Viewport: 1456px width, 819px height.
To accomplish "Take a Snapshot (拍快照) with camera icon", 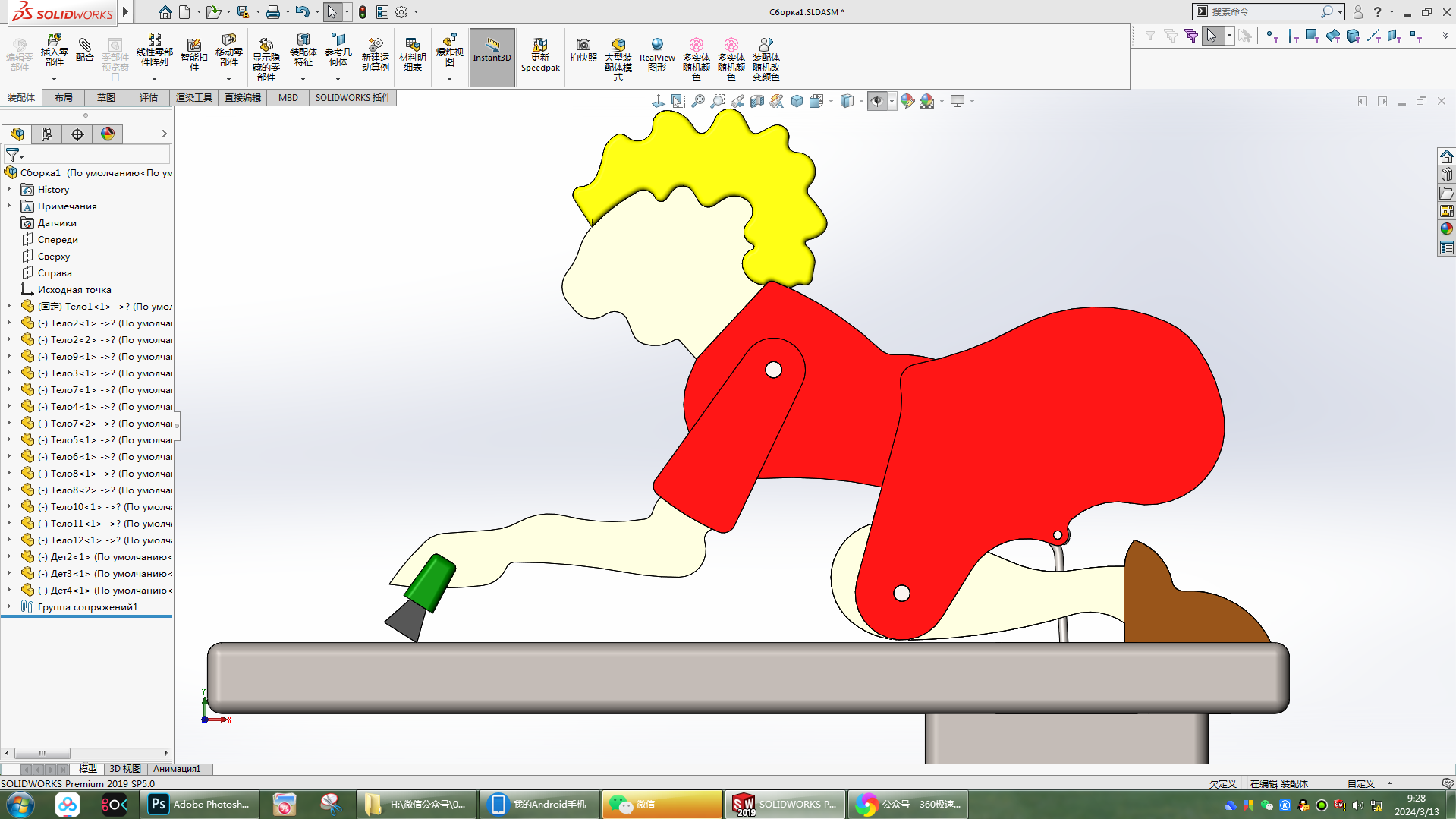I will click(x=583, y=50).
